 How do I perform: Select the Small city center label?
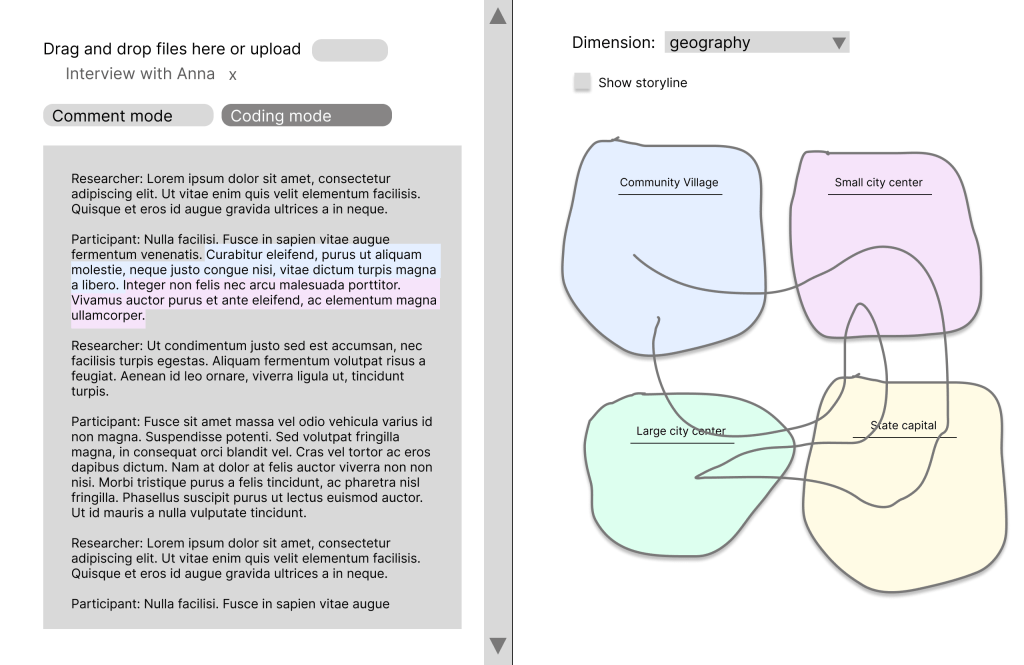pos(878,182)
